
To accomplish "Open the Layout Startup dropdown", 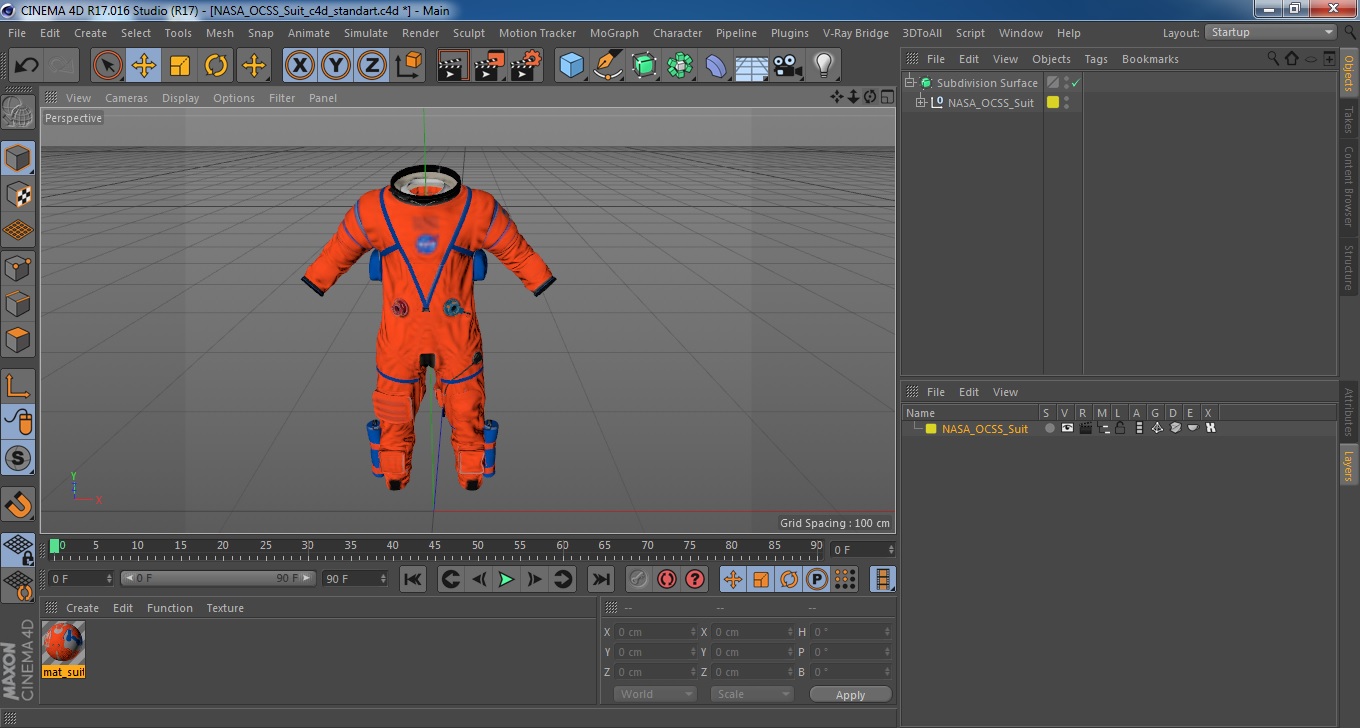I will tap(1271, 33).
